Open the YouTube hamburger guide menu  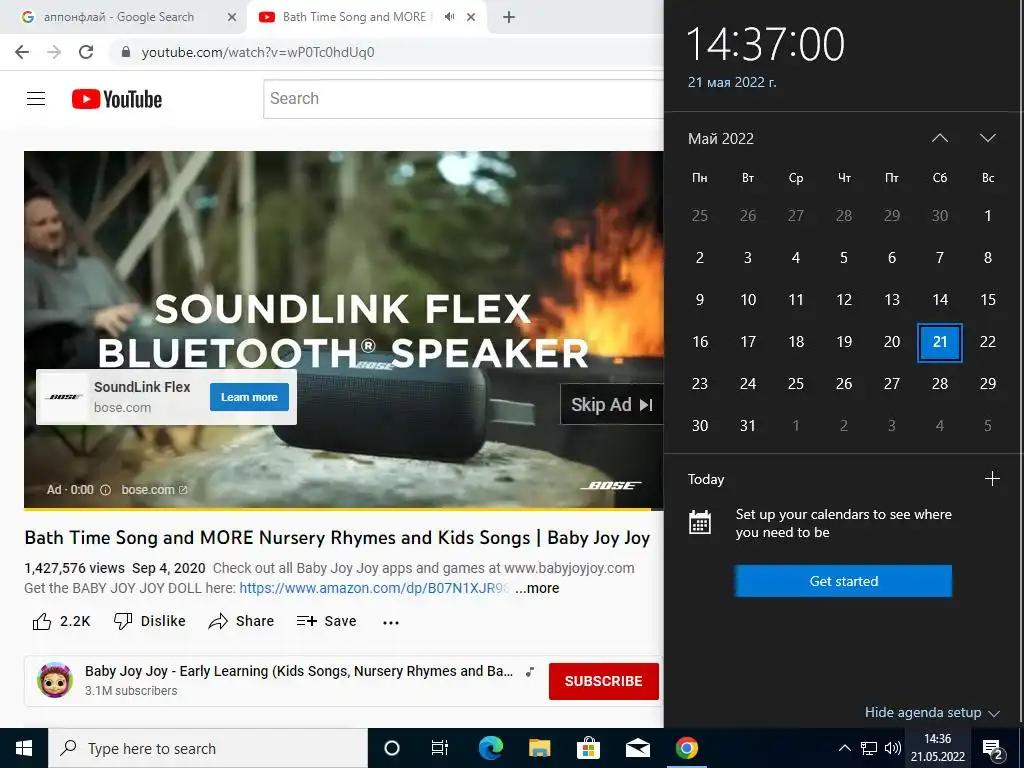pyautogui.click(x=36, y=99)
